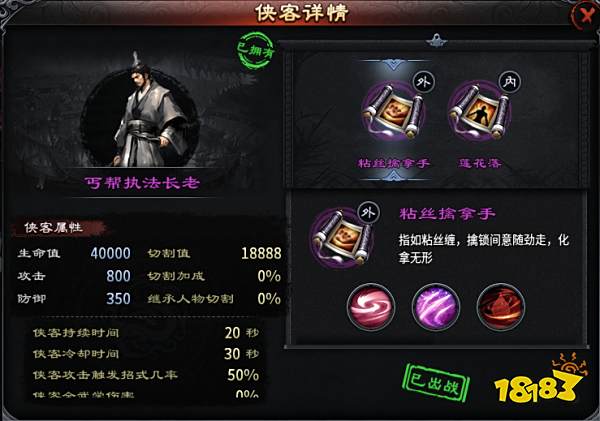Click the dark red flame move icon
600x421 pixels.
click(501, 307)
